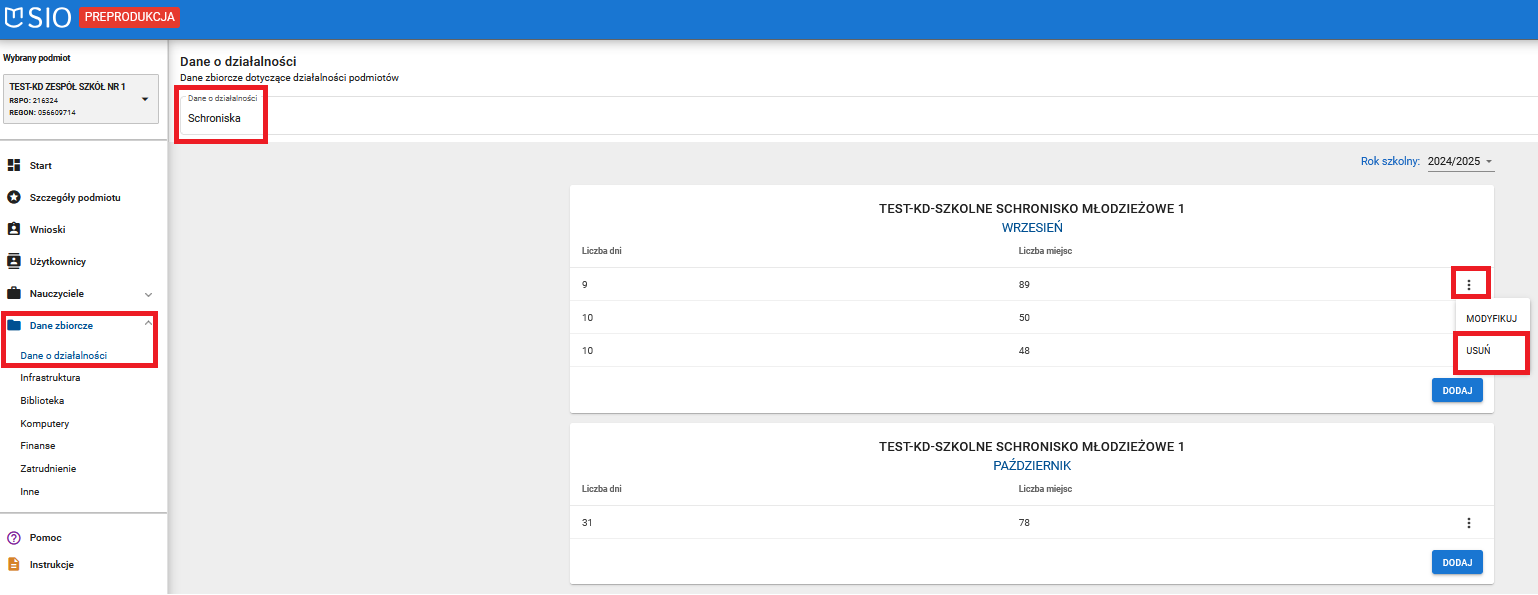The image size is (1538, 595).
Task: Click the Dane o działalności Schroniska field
Action: [x=221, y=117]
